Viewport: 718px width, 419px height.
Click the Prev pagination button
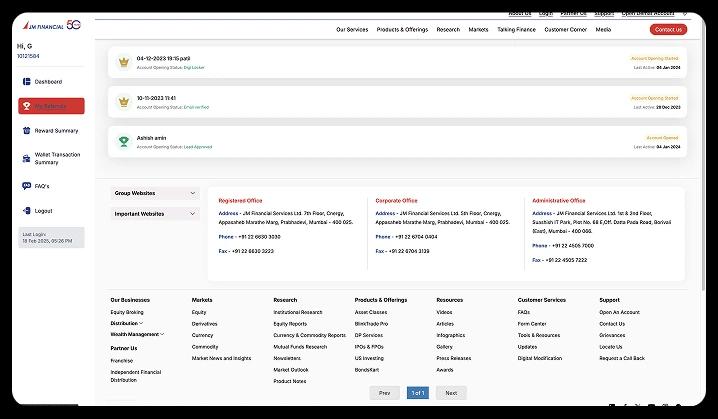pyautogui.click(x=384, y=393)
